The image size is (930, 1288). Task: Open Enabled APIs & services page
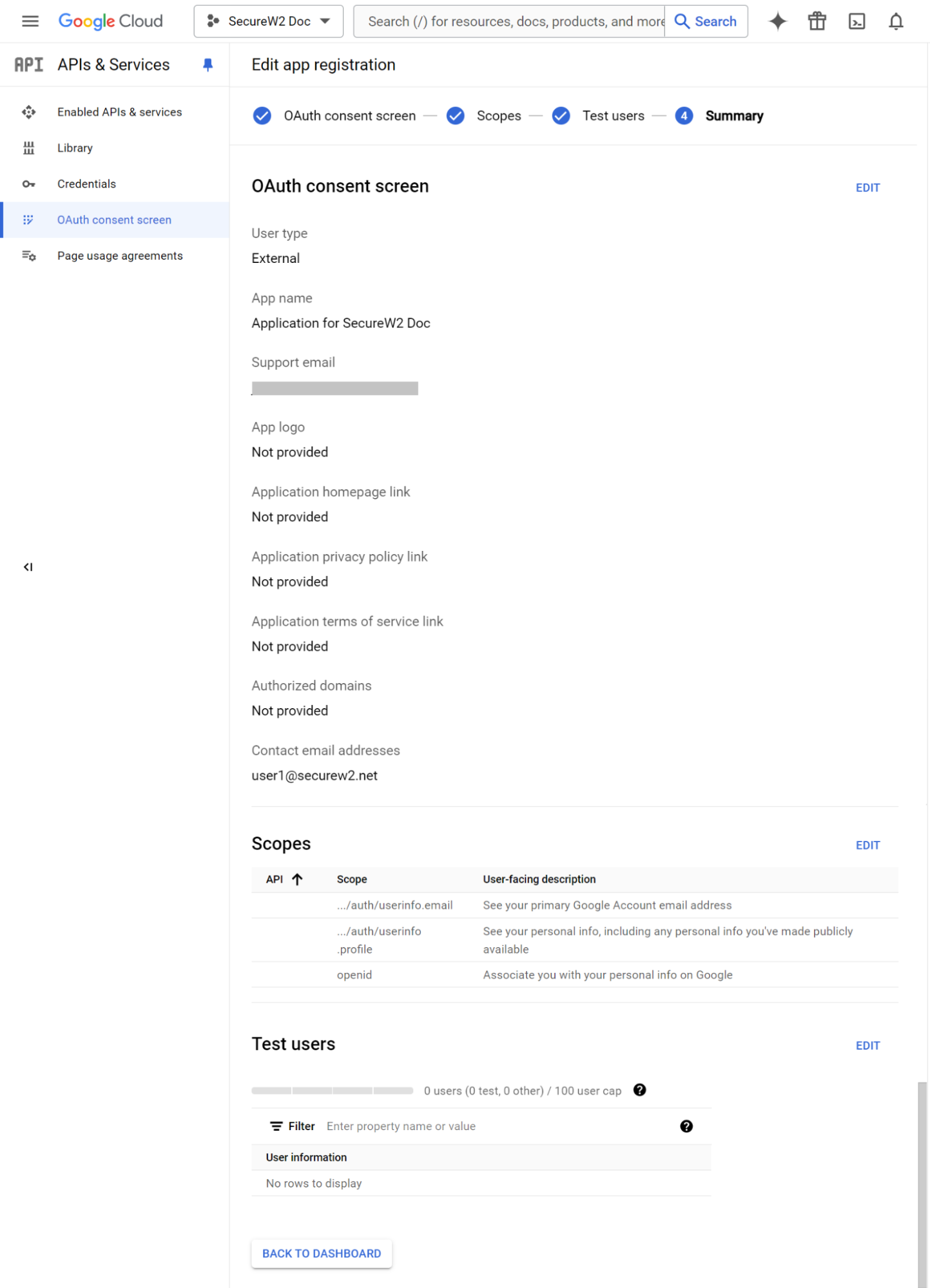click(119, 112)
